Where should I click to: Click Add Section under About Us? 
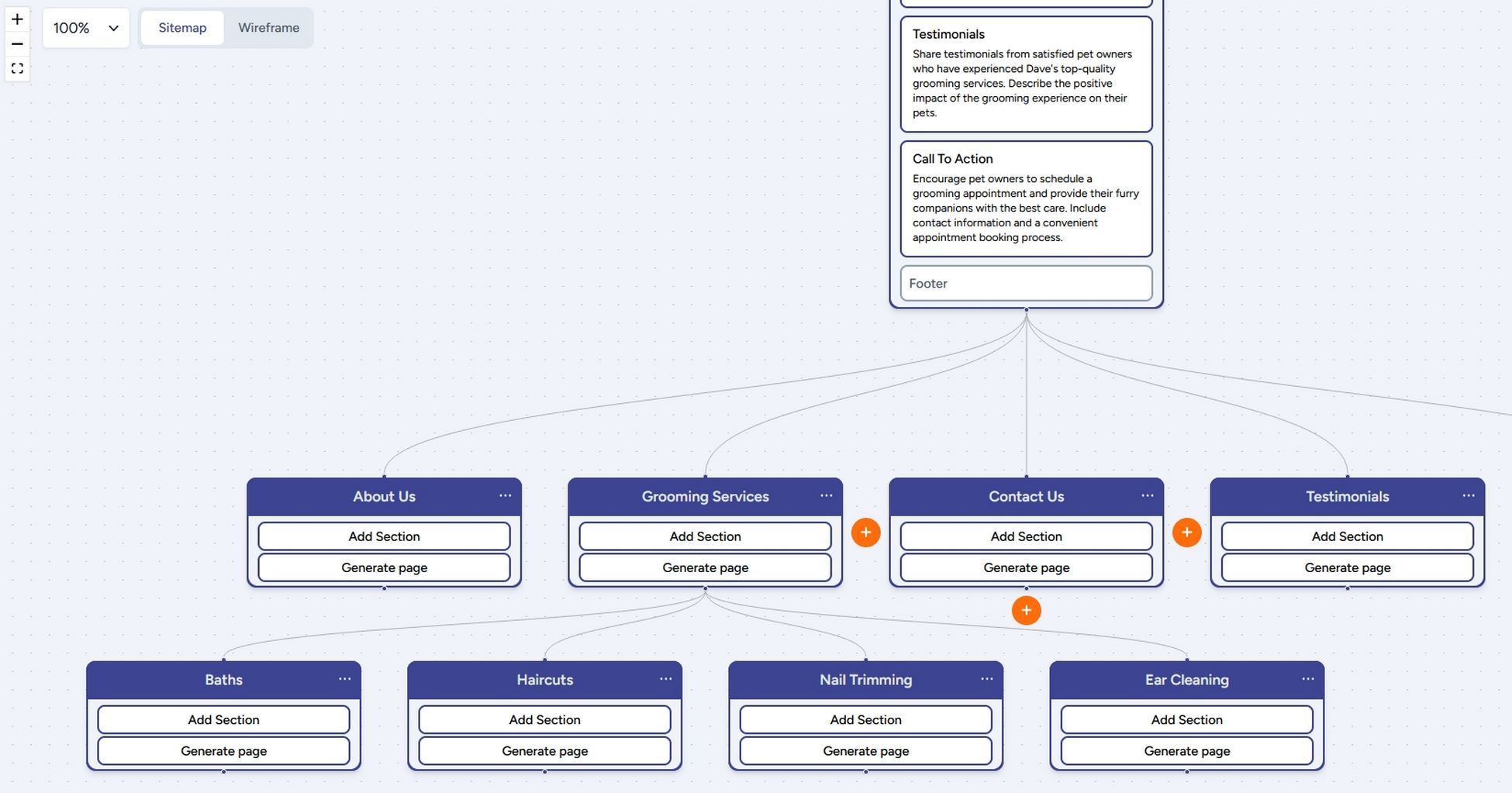pyautogui.click(x=384, y=536)
